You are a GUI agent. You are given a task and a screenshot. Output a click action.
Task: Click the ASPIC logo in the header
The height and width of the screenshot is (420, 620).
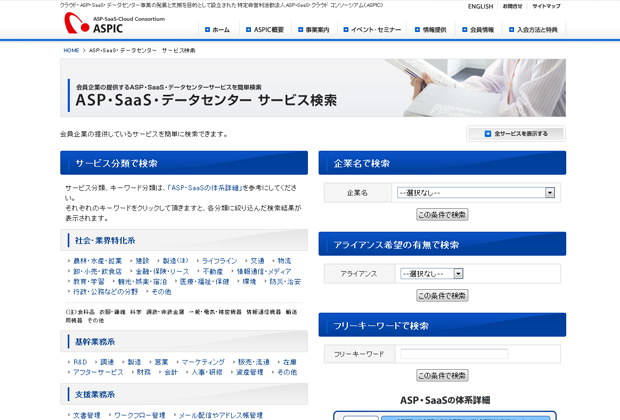[114, 23]
